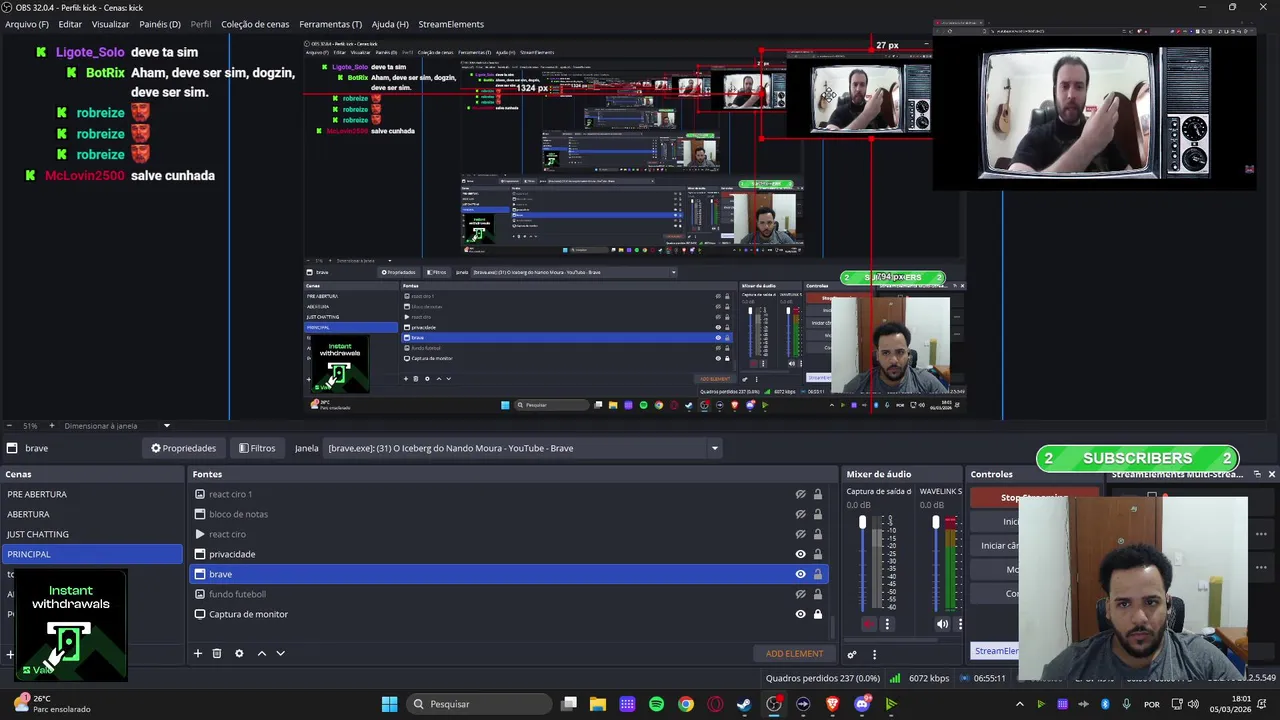Click the ADD ELEMENT button

[795, 654]
